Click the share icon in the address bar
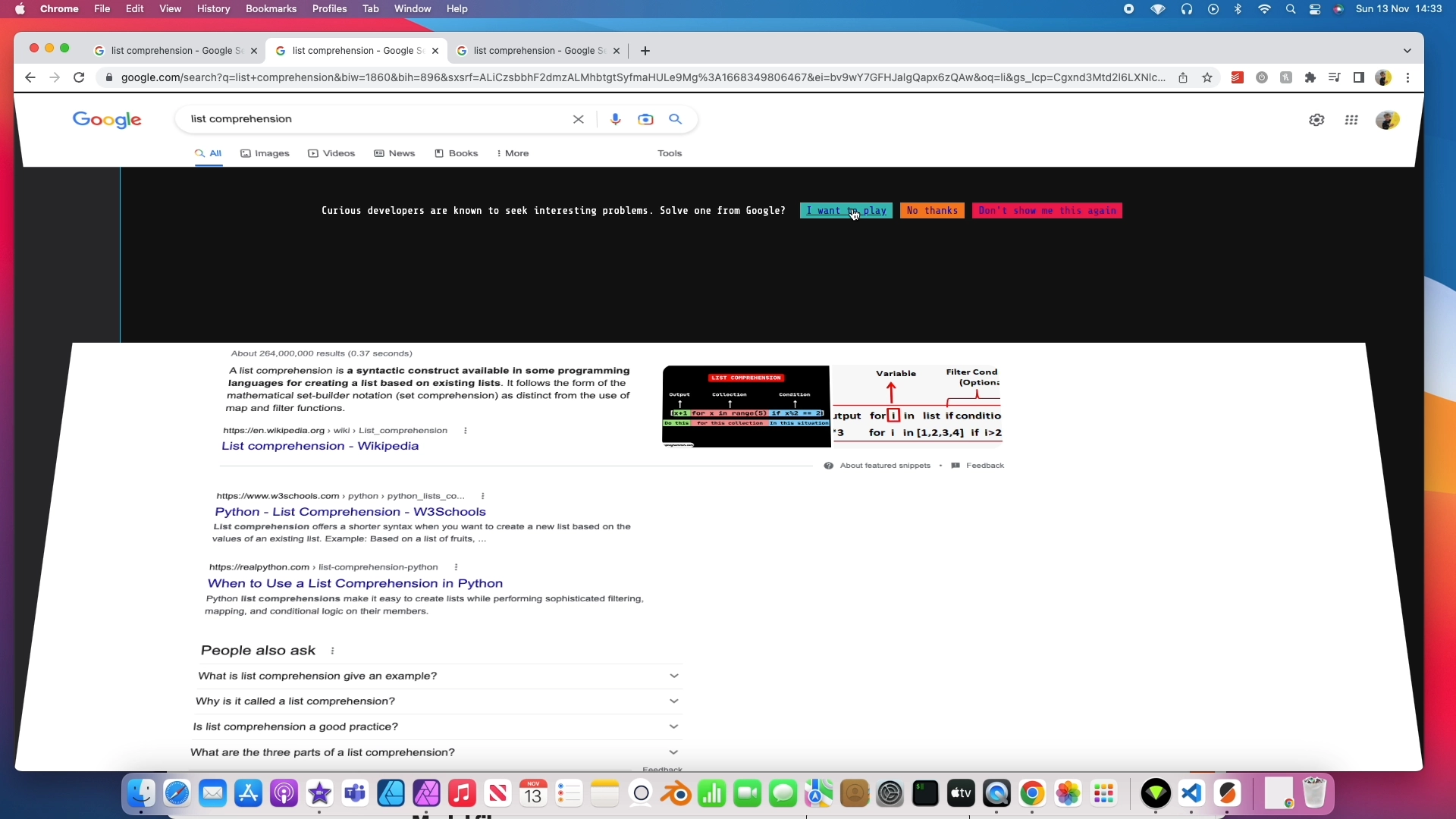 (x=1184, y=77)
